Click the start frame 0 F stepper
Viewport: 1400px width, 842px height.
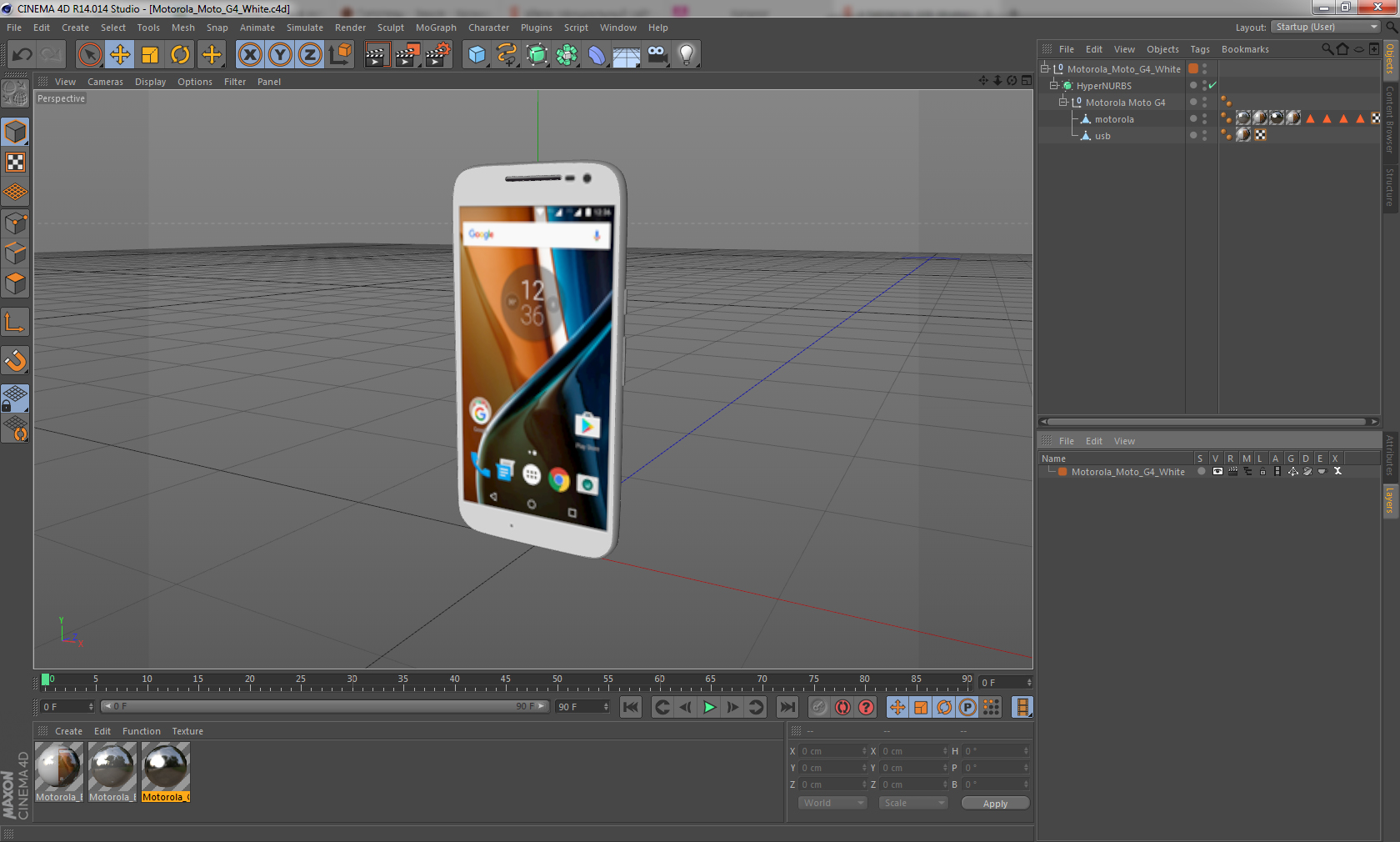pos(92,707)
